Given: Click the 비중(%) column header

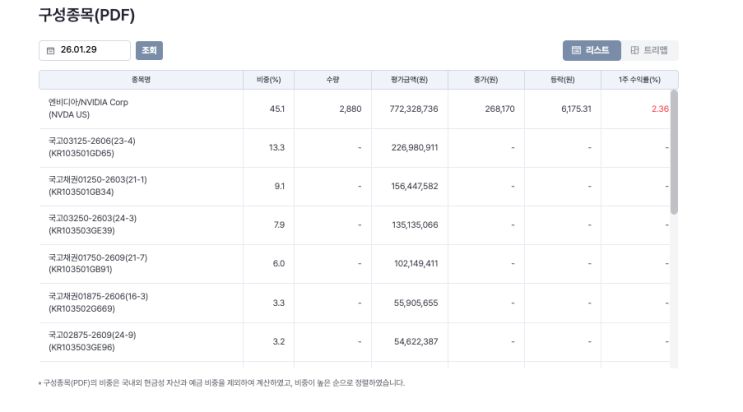Looking at the screenshot, I should [x=269, y=80].
